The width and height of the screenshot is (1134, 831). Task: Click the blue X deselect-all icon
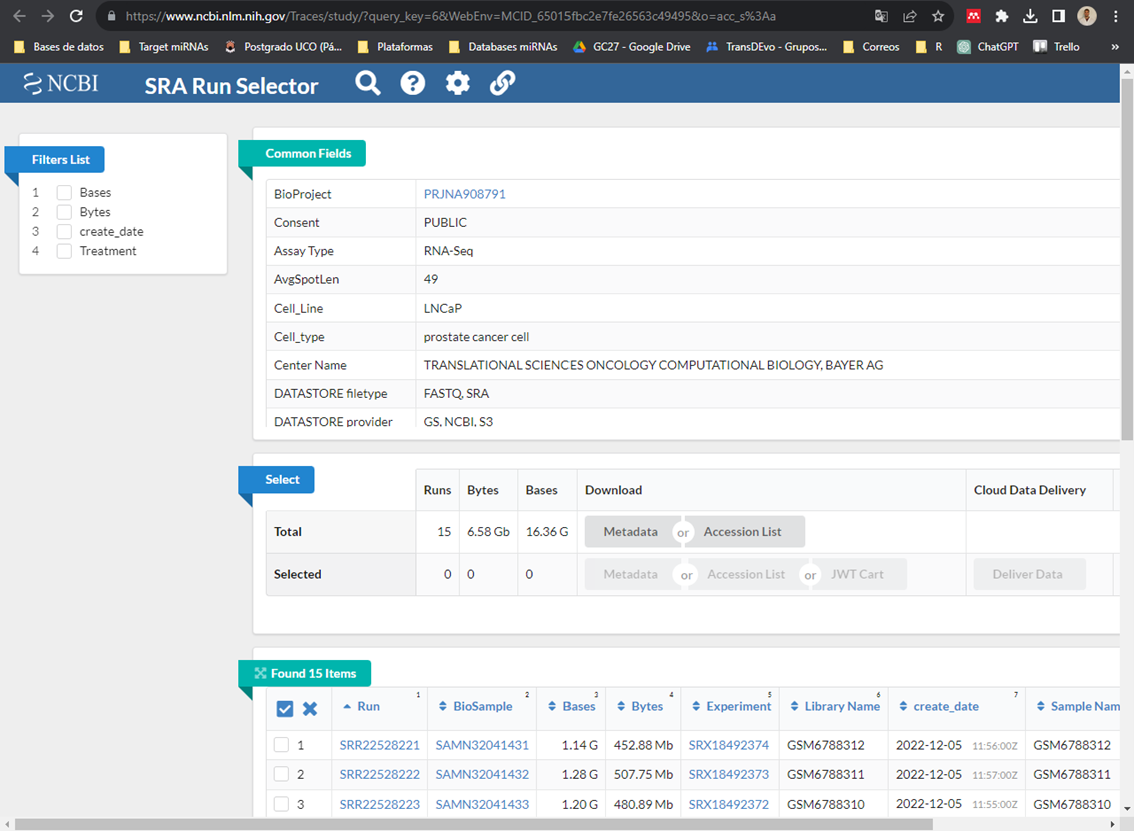310,708
